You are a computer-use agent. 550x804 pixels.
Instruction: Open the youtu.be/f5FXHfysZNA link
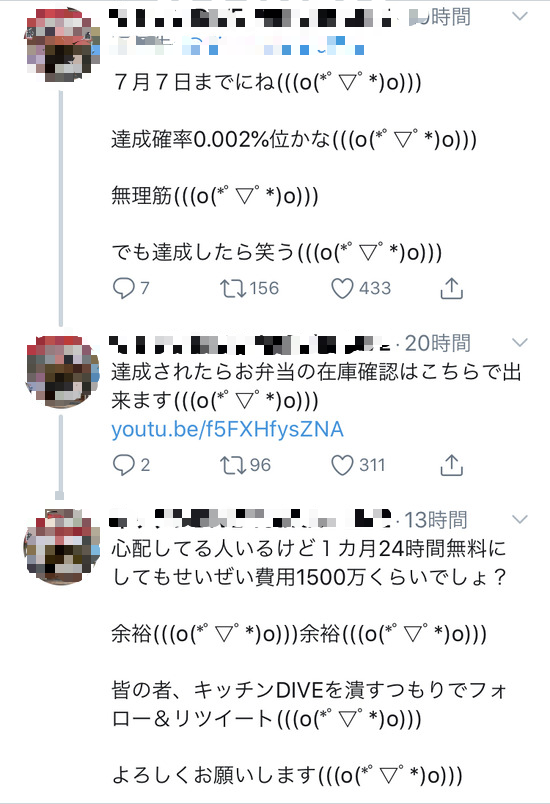point(227,430)
